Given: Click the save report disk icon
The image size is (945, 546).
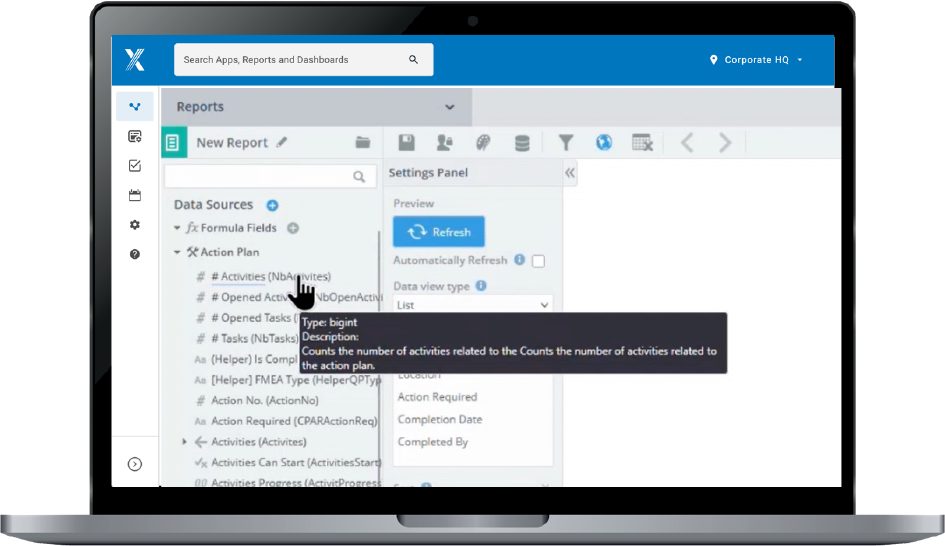Looking at the screenshot, I should coord(407,143).
